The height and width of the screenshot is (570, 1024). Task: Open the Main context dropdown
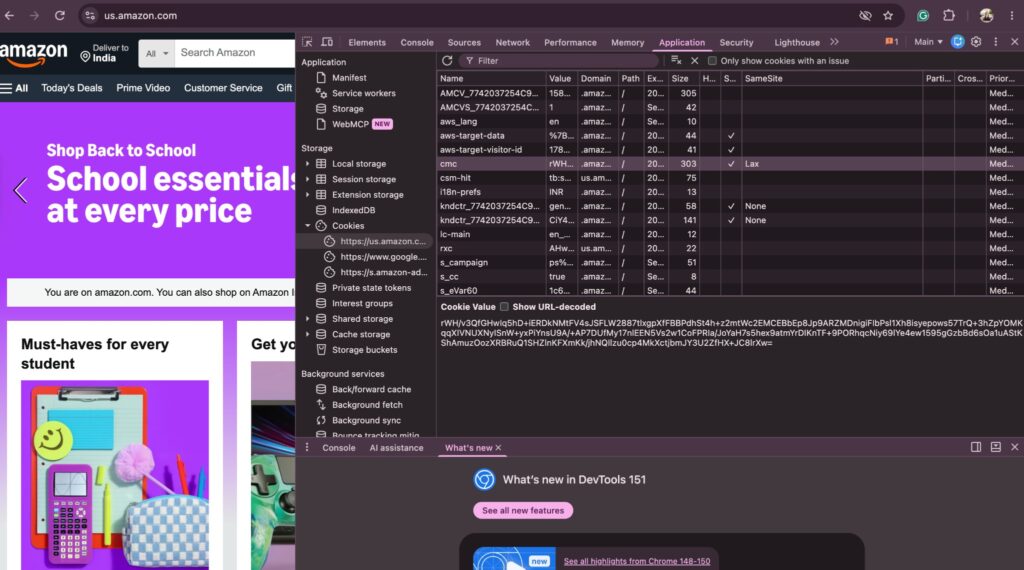click(928, 42)
